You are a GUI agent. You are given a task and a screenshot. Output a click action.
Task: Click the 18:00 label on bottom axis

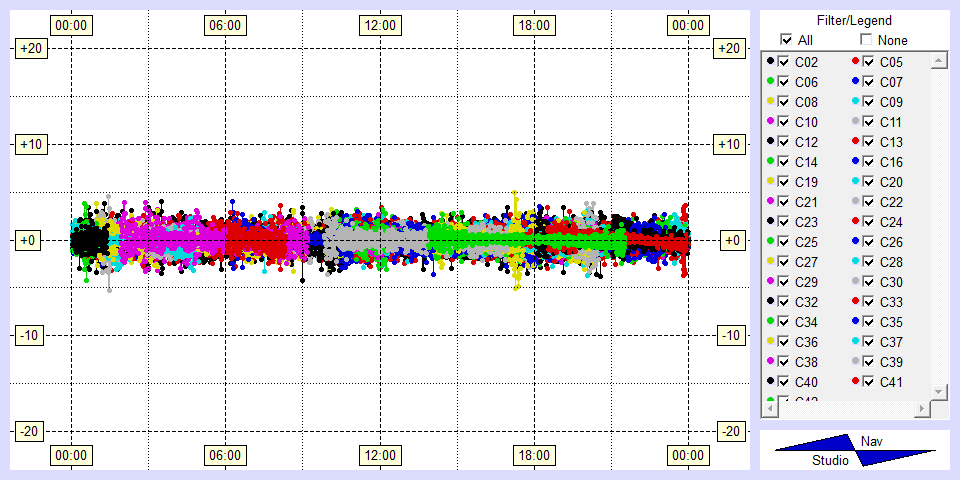coord(534,456)
